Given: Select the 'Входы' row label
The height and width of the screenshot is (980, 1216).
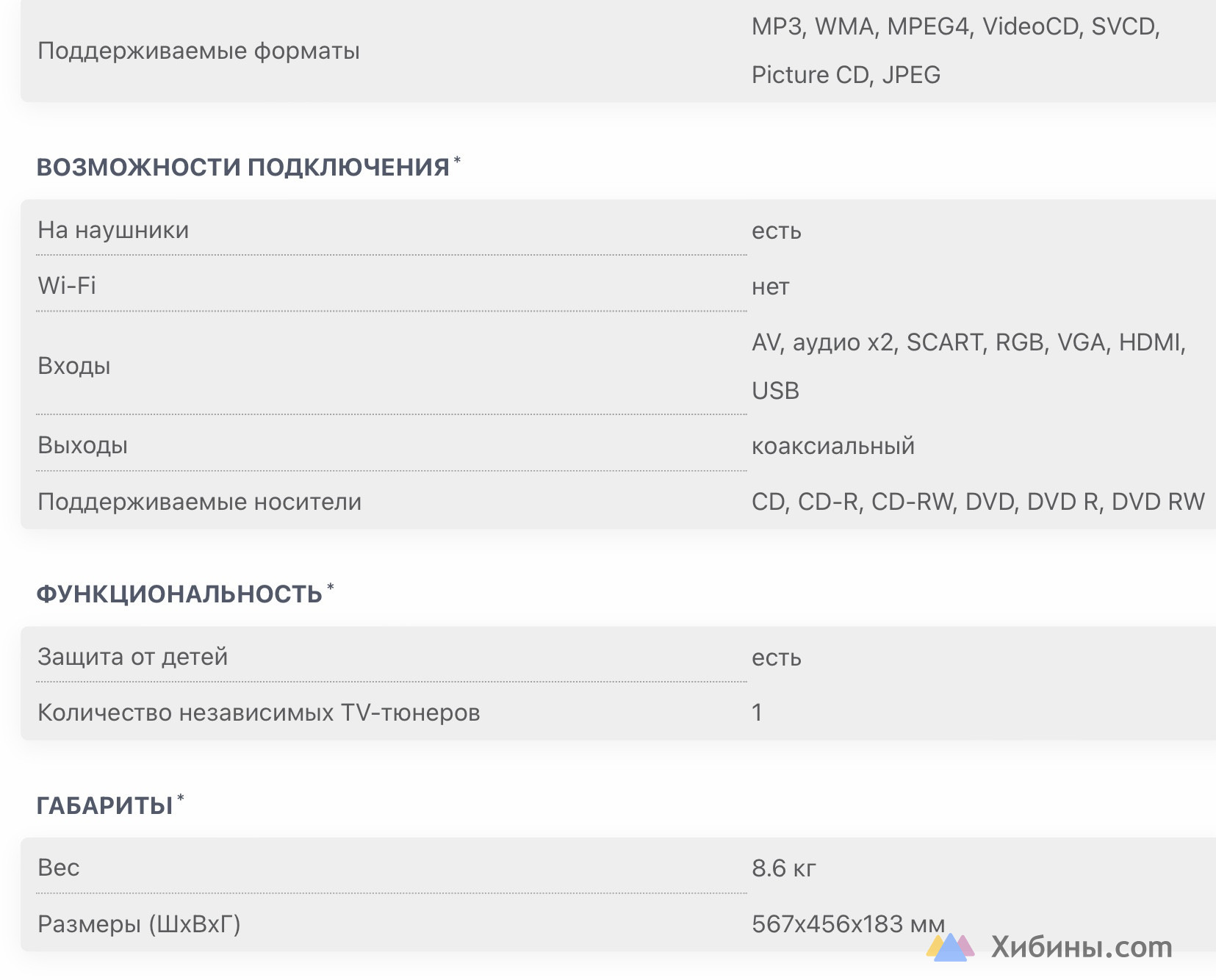Looking at the screenshot, I should coord(74,366).
